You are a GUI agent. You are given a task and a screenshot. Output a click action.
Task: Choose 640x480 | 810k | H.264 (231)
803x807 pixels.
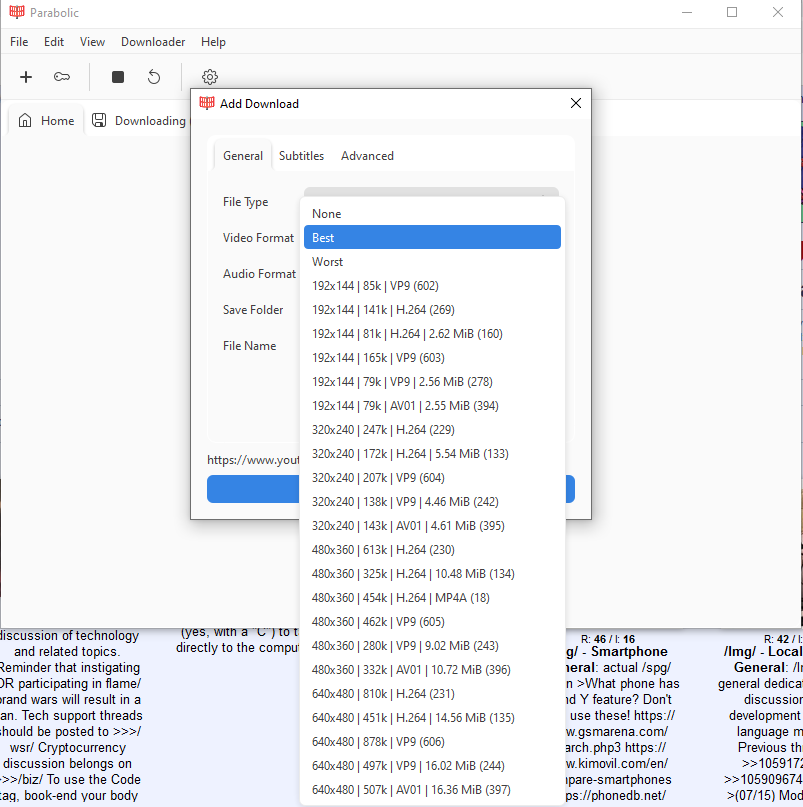pyautogui.click(x=432, y=694)
